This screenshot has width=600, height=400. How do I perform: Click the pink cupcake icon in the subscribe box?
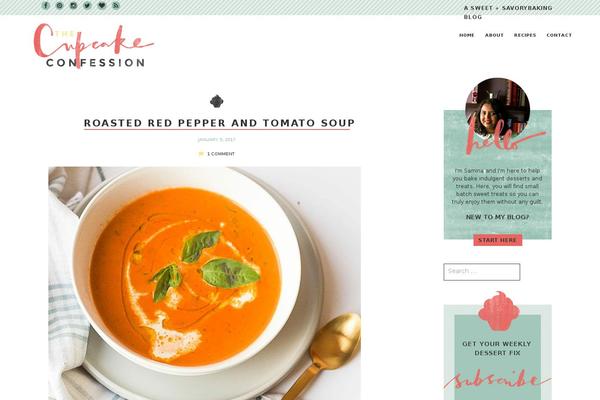coord(499,310)
